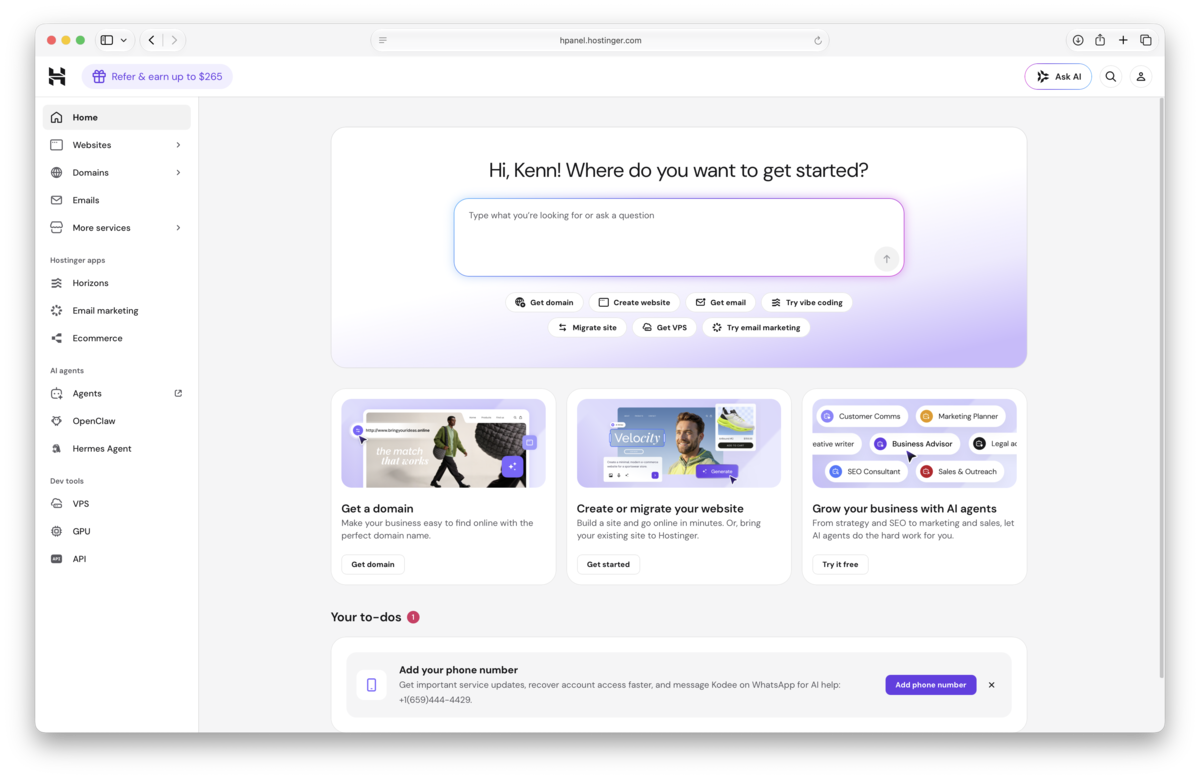
Task: Click the send arrow in prompt box
Action: (886, 259)
